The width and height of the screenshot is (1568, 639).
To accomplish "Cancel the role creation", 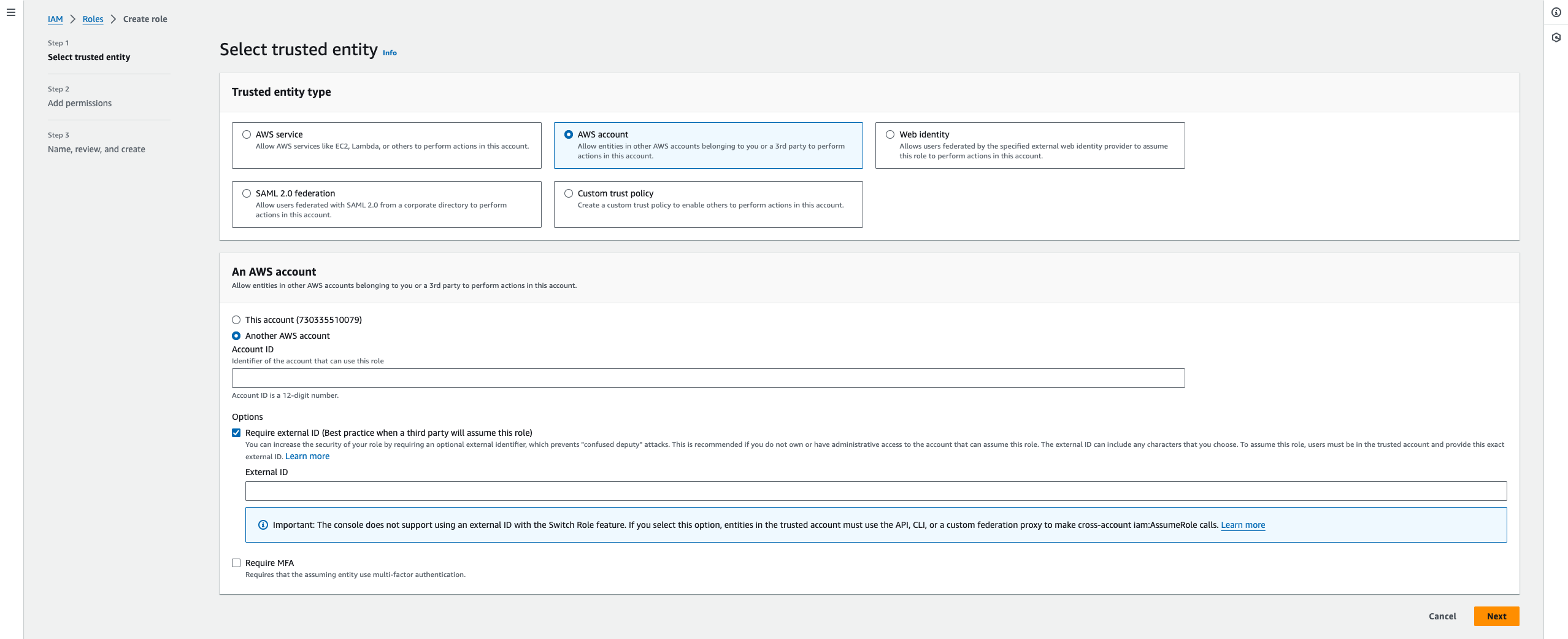I will [1442, 616].
